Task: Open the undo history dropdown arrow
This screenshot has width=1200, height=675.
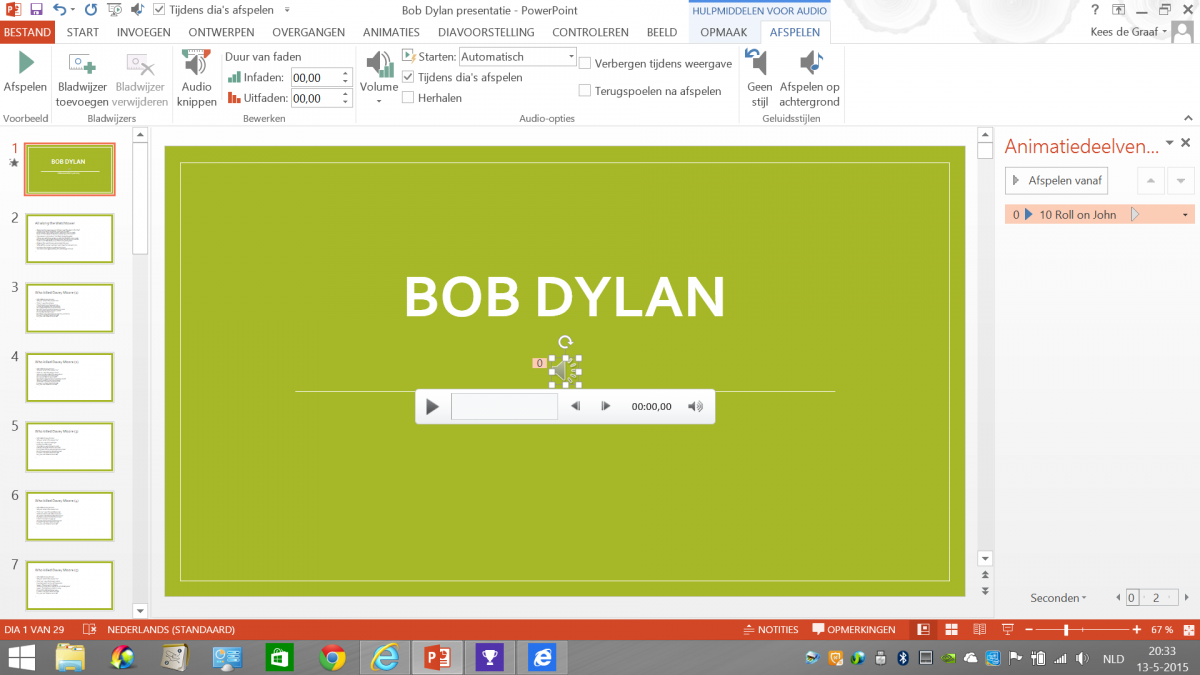Action: 74,10
